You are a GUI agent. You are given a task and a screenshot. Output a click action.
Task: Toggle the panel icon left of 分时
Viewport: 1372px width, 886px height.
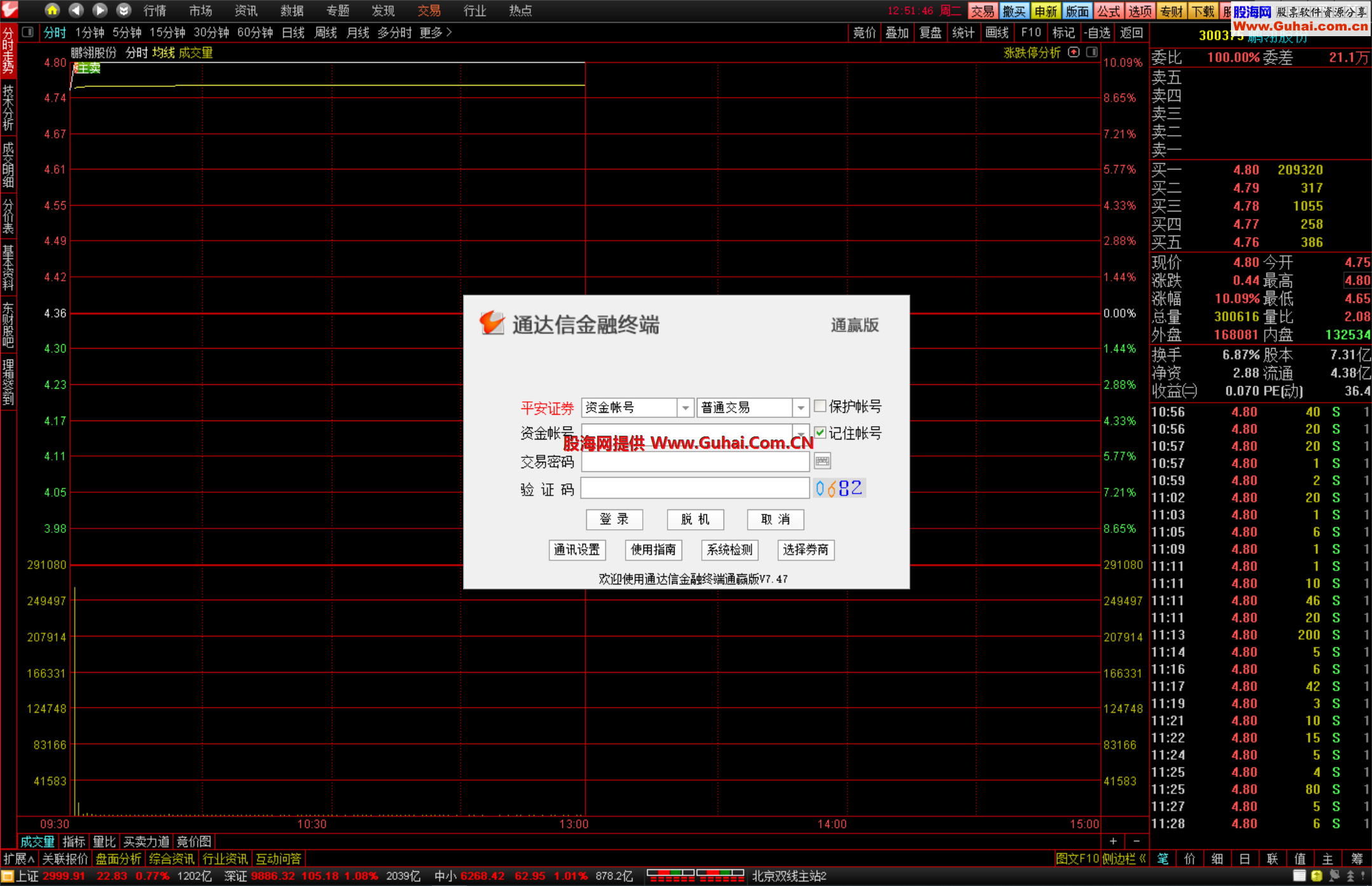click(28, 32)
